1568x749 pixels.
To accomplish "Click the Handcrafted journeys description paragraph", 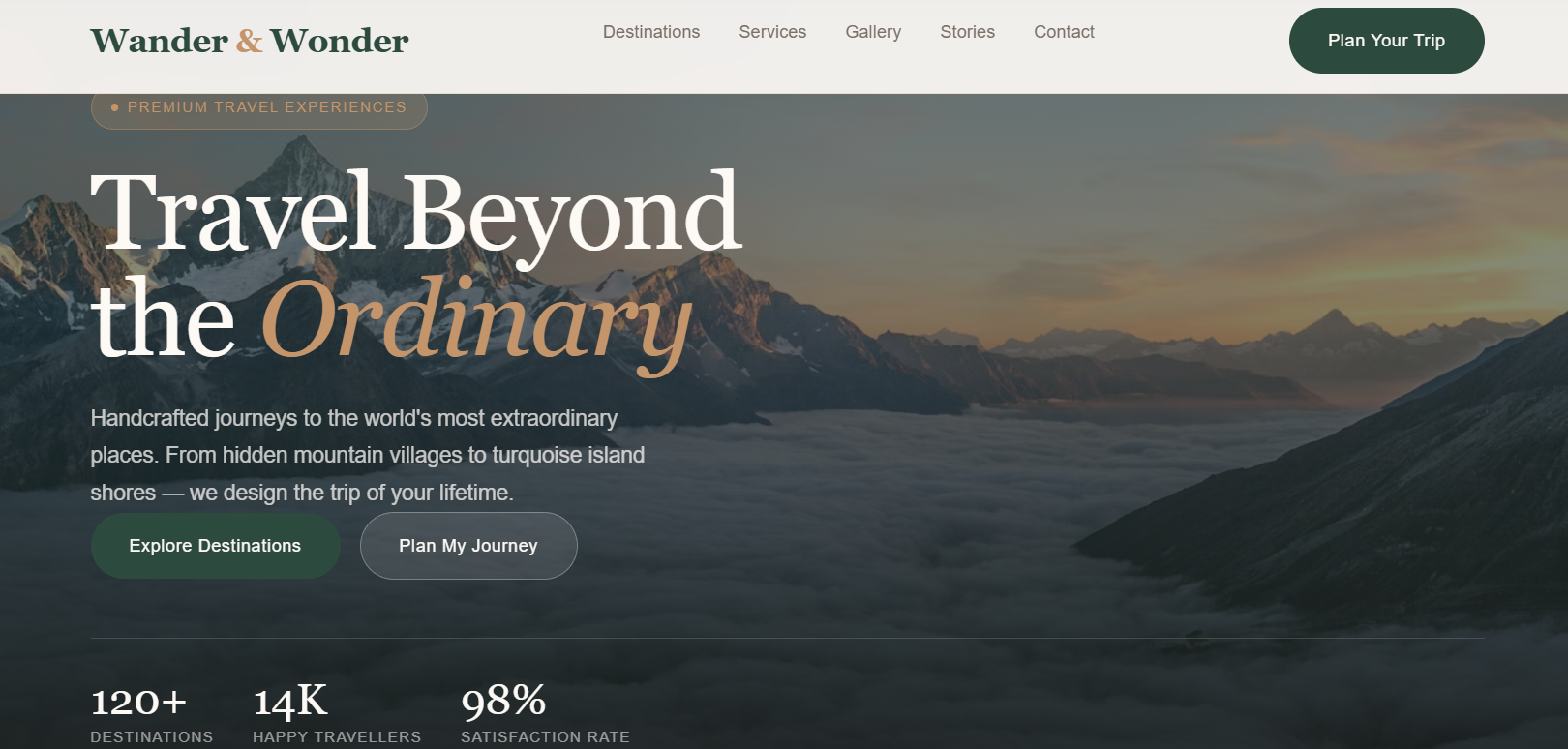I will 368,455.
